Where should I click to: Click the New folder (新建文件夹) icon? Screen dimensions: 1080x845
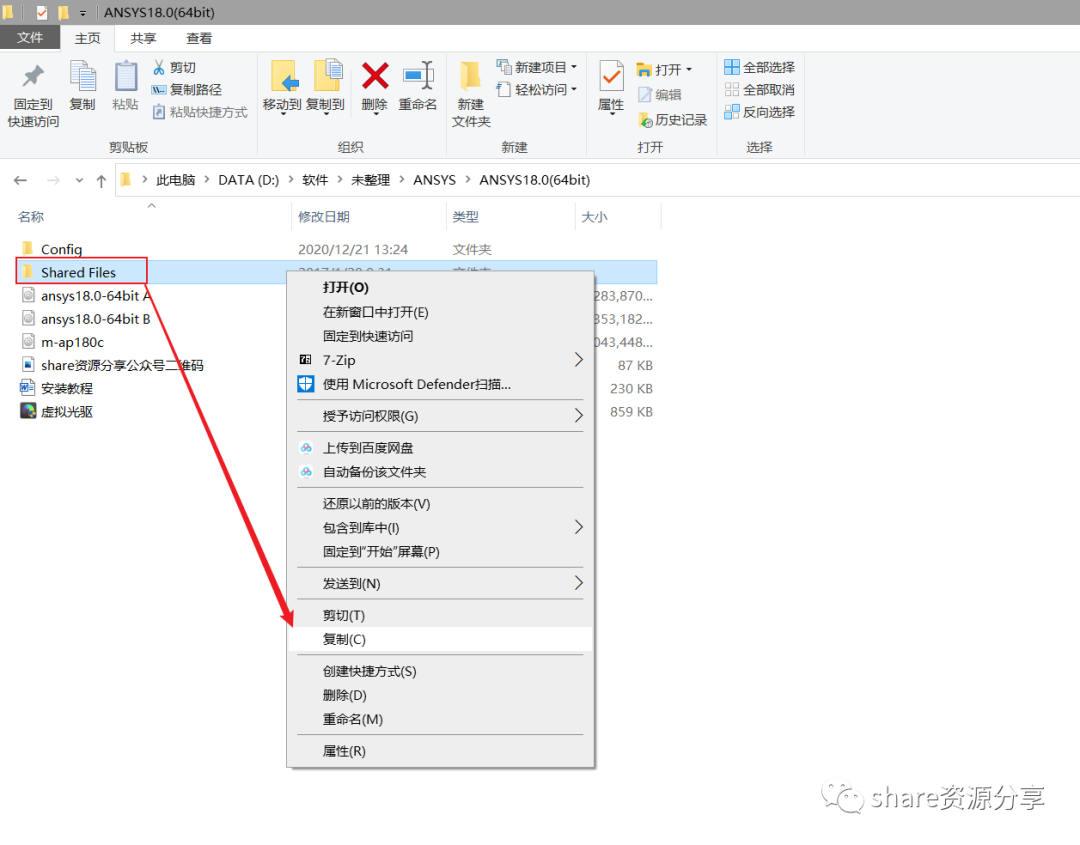click(470, 76)
